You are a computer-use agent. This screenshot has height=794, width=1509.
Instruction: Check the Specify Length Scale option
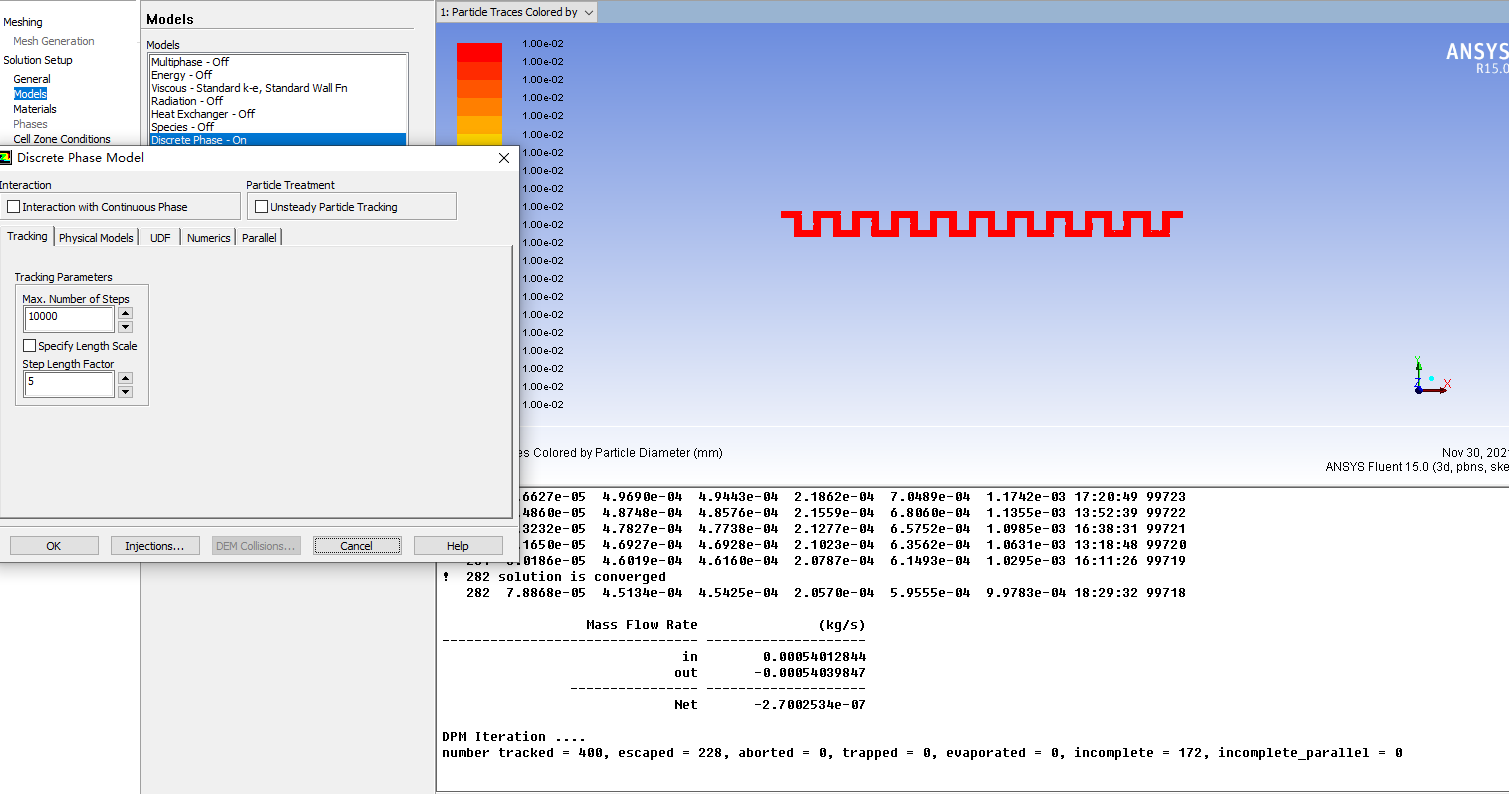pos(30,346)
